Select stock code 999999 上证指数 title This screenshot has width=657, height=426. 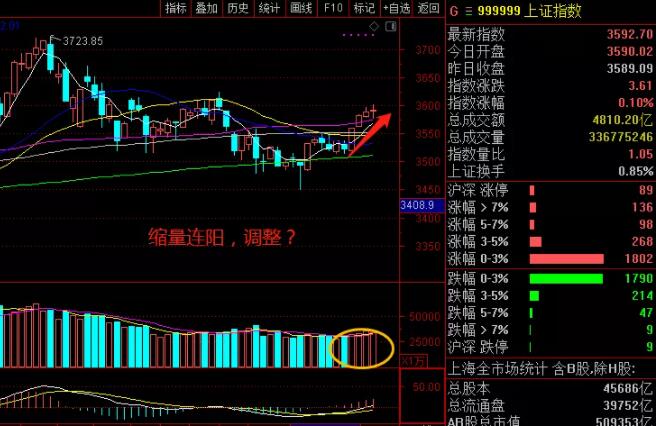tap(529, 10)
